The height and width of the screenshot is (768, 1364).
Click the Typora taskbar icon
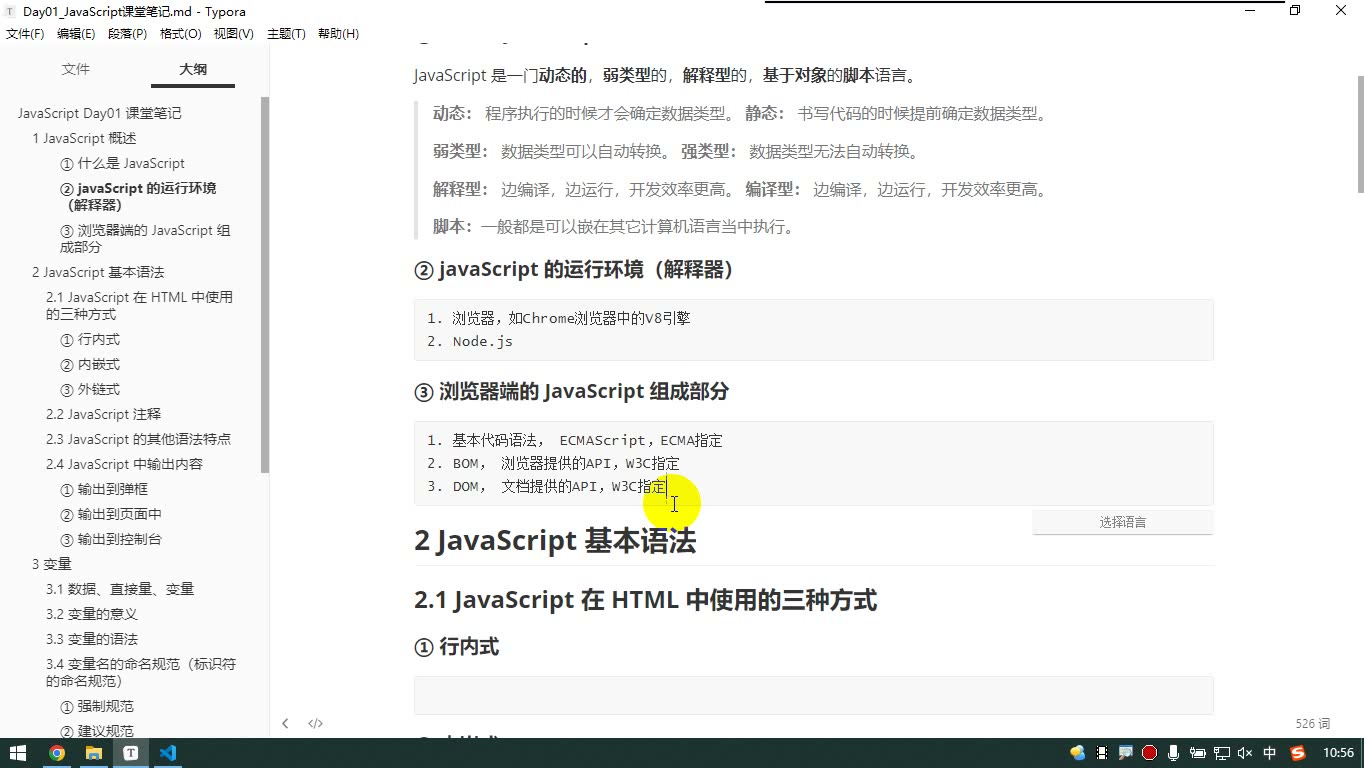pyautogui.click(x=131, y=753)
